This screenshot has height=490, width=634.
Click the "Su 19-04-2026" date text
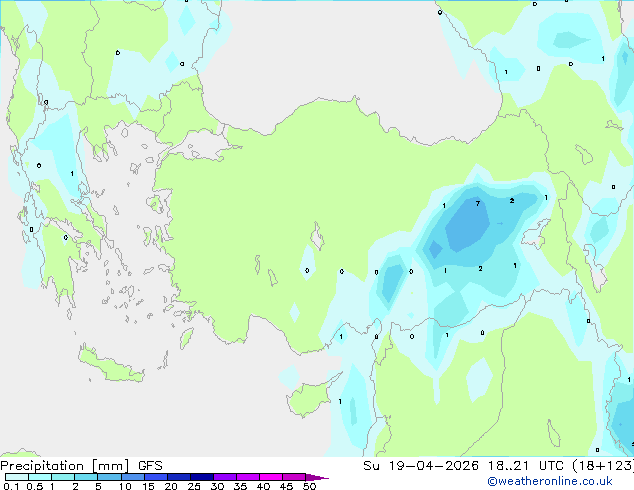tap(421, 466)
